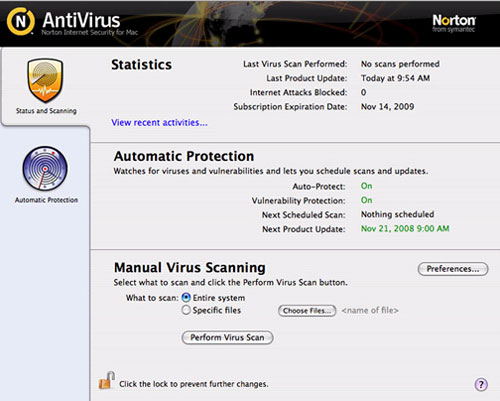Screen dimensions: 500x401
Task: Click the Subscription Expiration Date label
Action: 290,107
